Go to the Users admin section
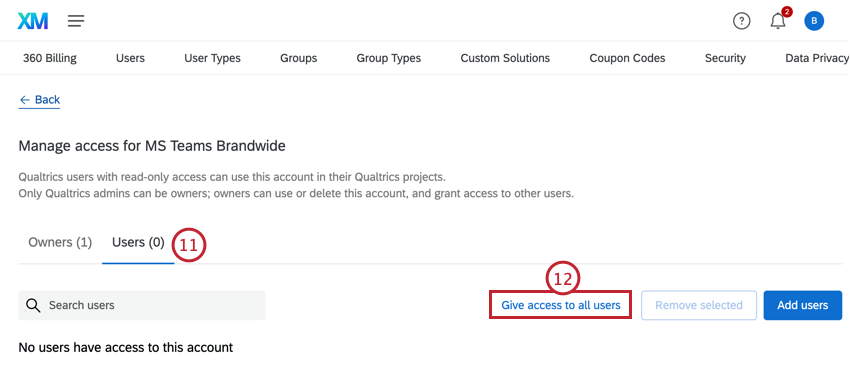 (x=130, y=58)
